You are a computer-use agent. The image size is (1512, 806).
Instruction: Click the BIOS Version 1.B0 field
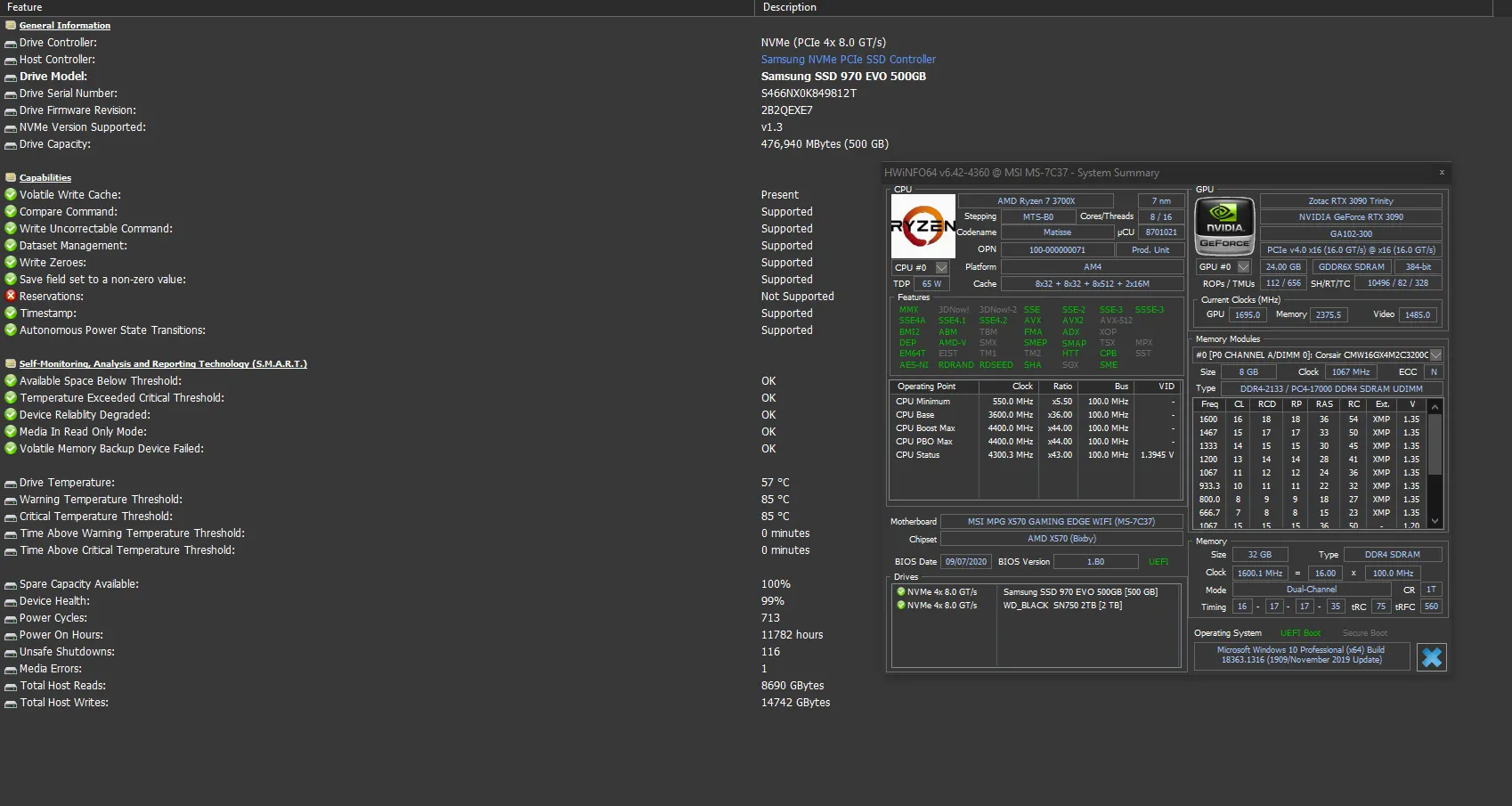tap(1095, 562)
